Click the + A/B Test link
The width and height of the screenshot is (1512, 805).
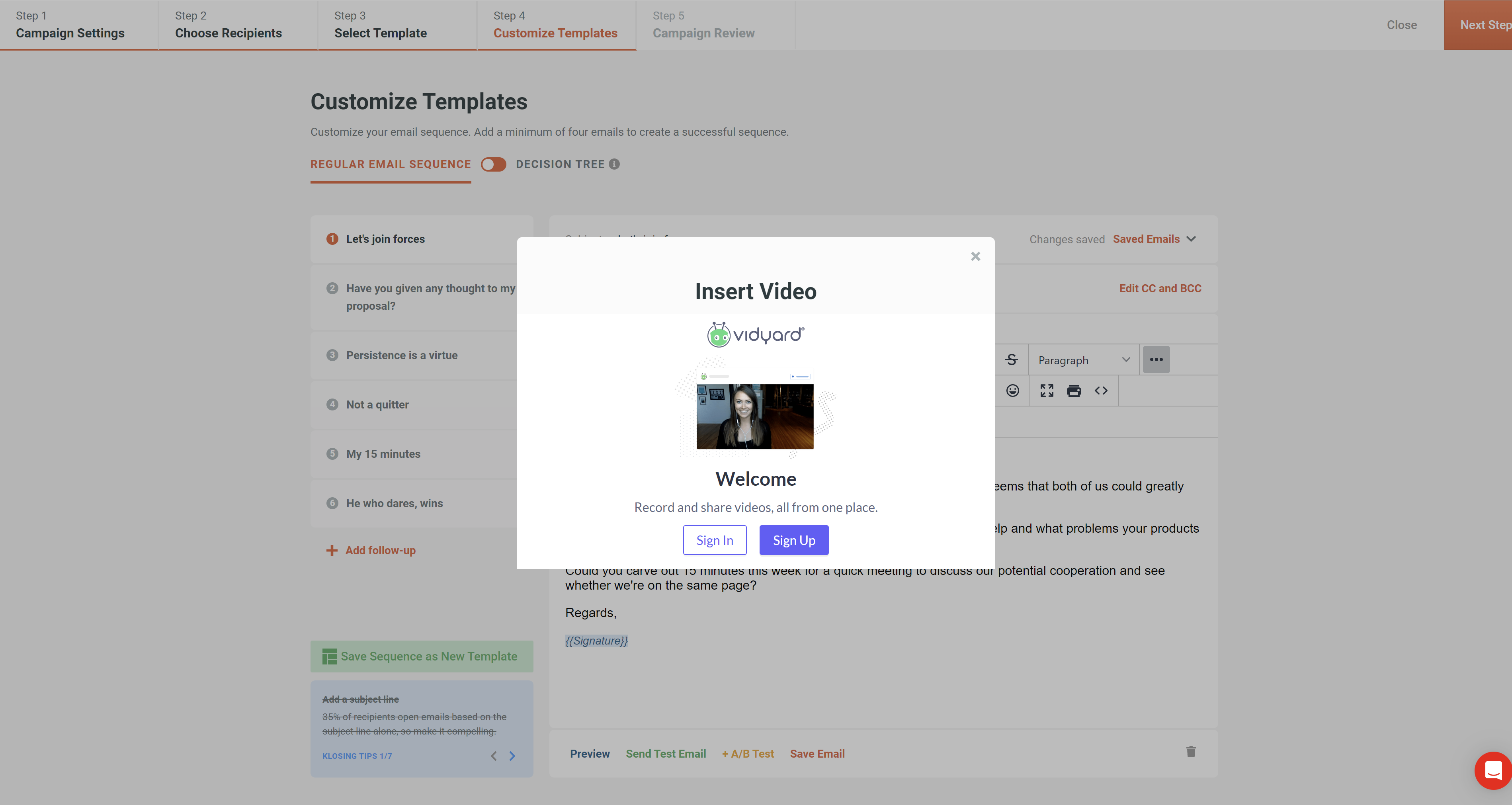point(748,753)
